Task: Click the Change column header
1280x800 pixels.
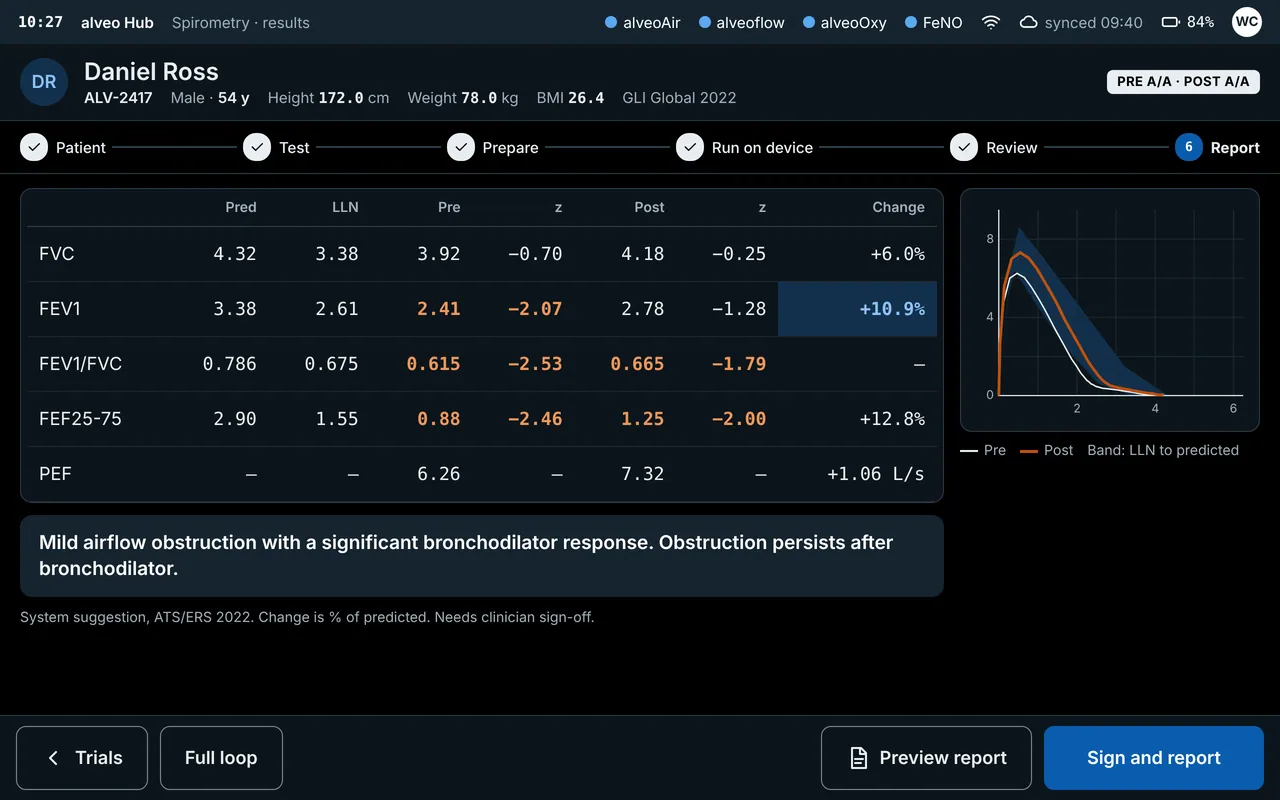Action: (x=898, y=207)
